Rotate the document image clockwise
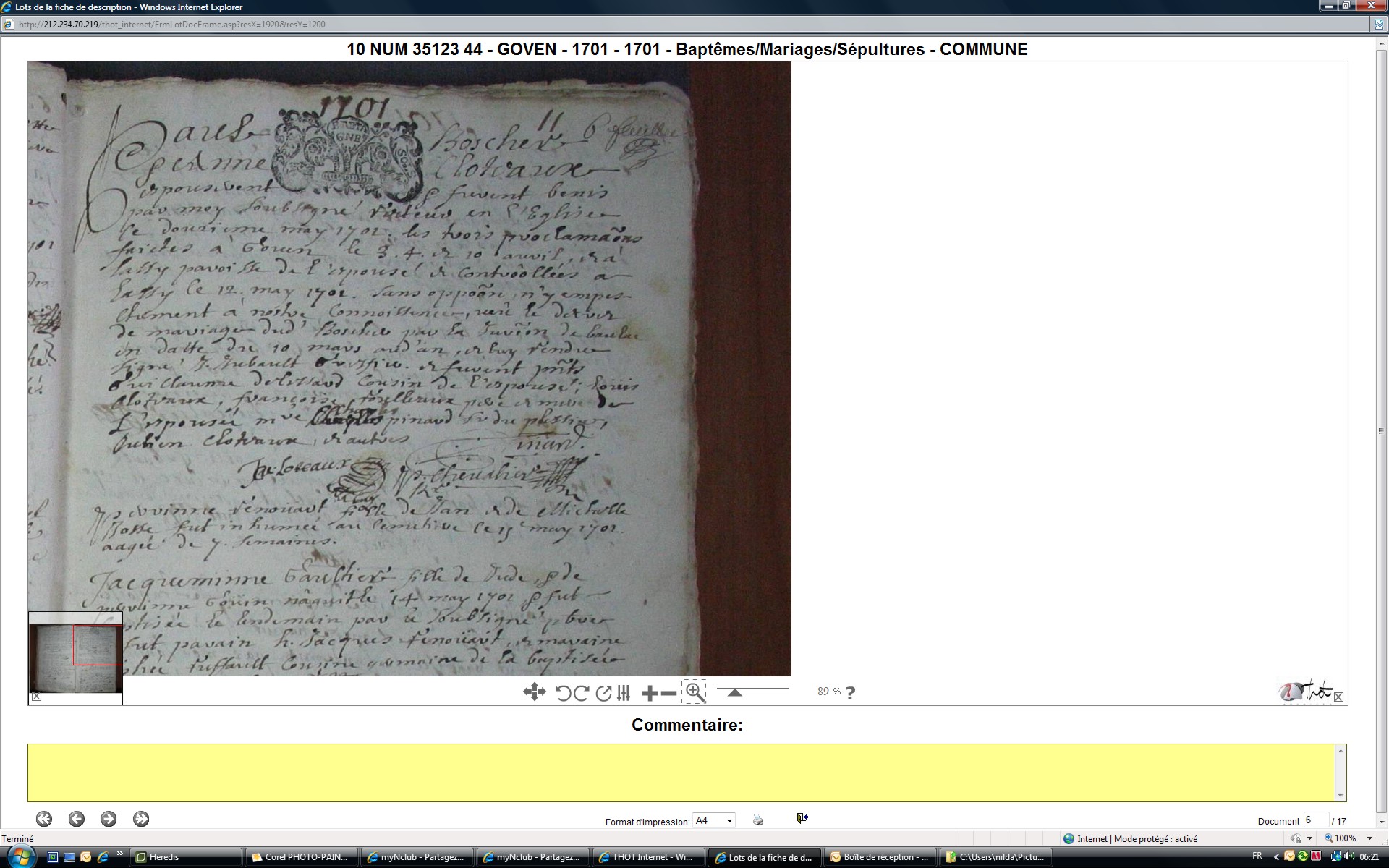 click(581, 693)
